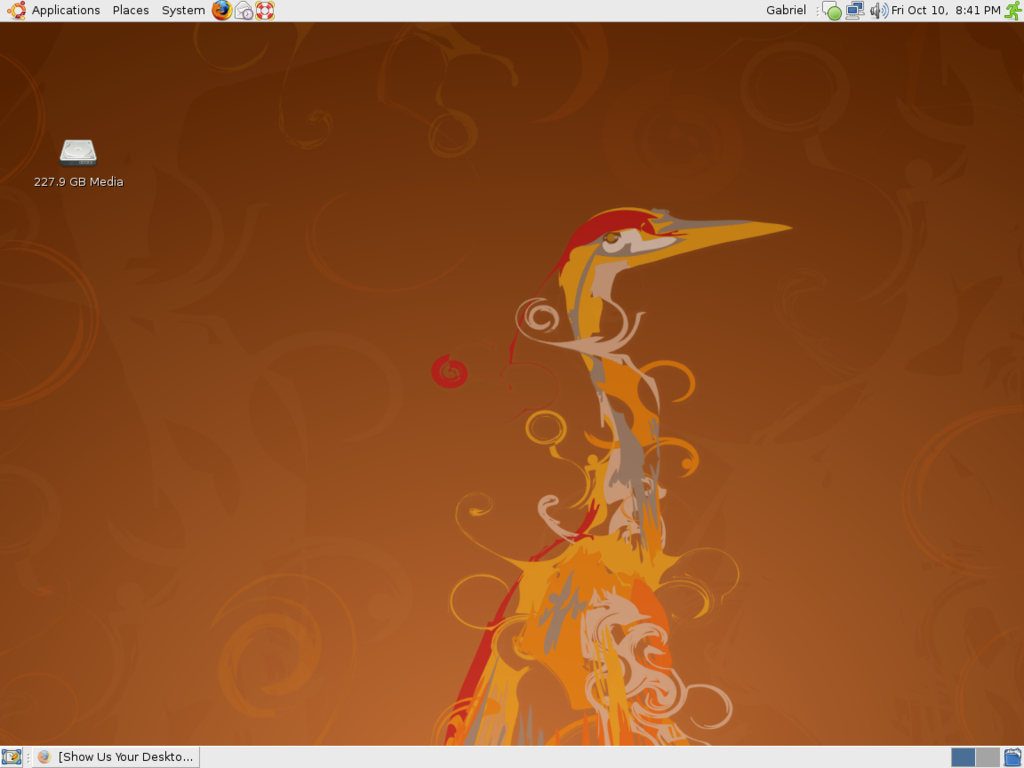
Task: Switch to the second workspace
Action: click(x=987, y=758)
